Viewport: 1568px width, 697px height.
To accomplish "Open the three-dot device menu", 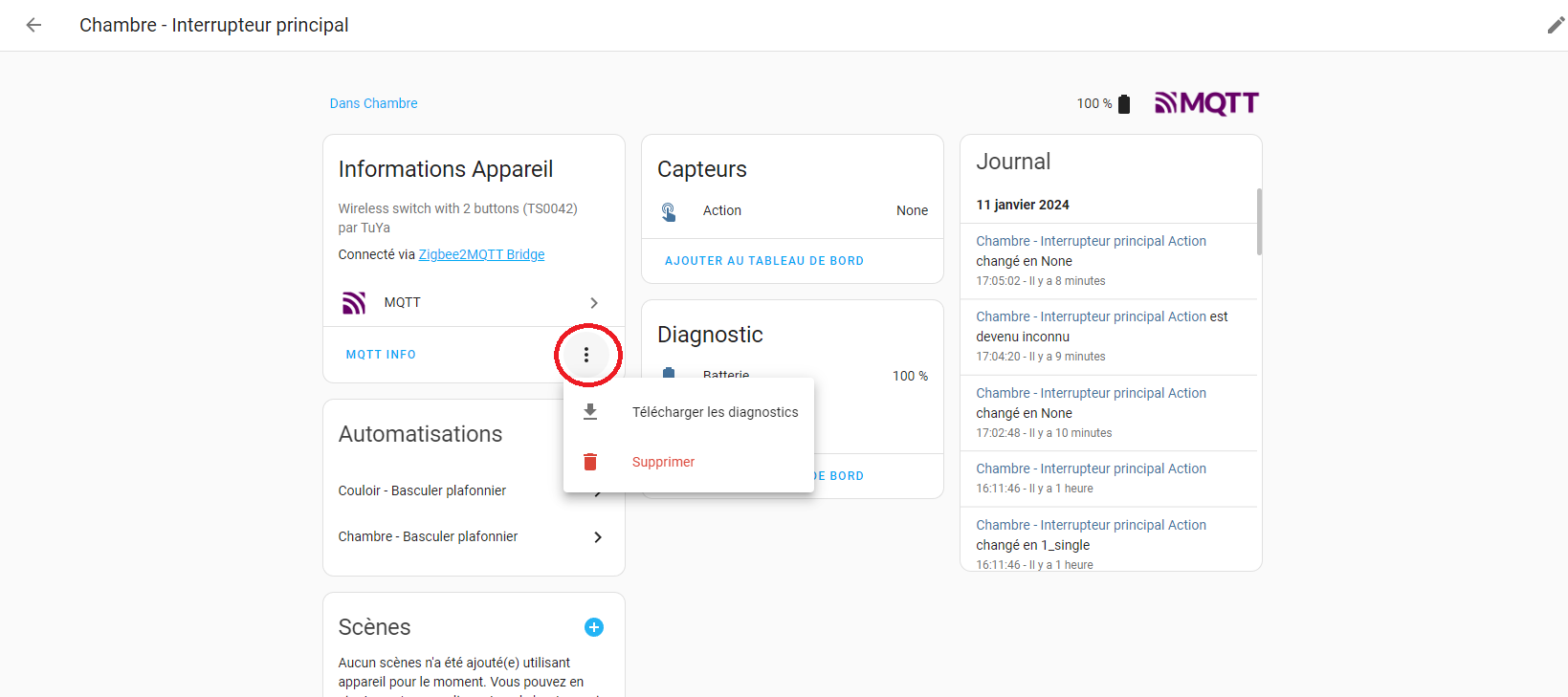I will click(x=586, y=355).
